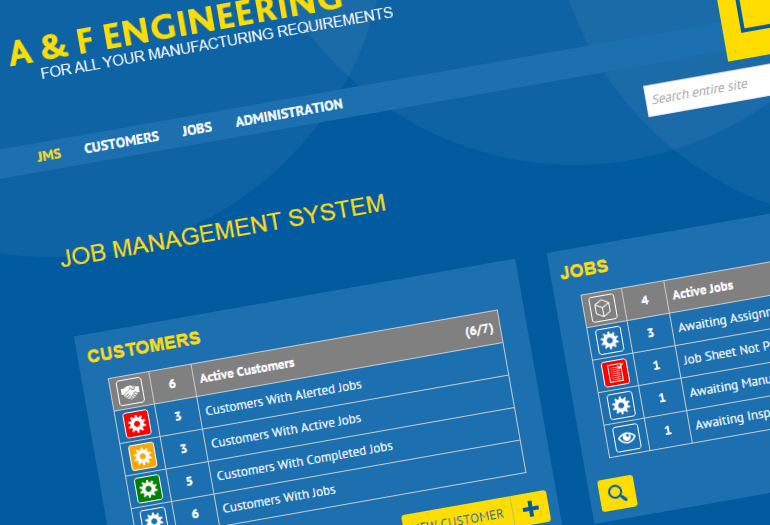Open the Customers navigation menu
The width and height of the screenshot is (770, 525).
pyautogui.click(x=121, y=143)
